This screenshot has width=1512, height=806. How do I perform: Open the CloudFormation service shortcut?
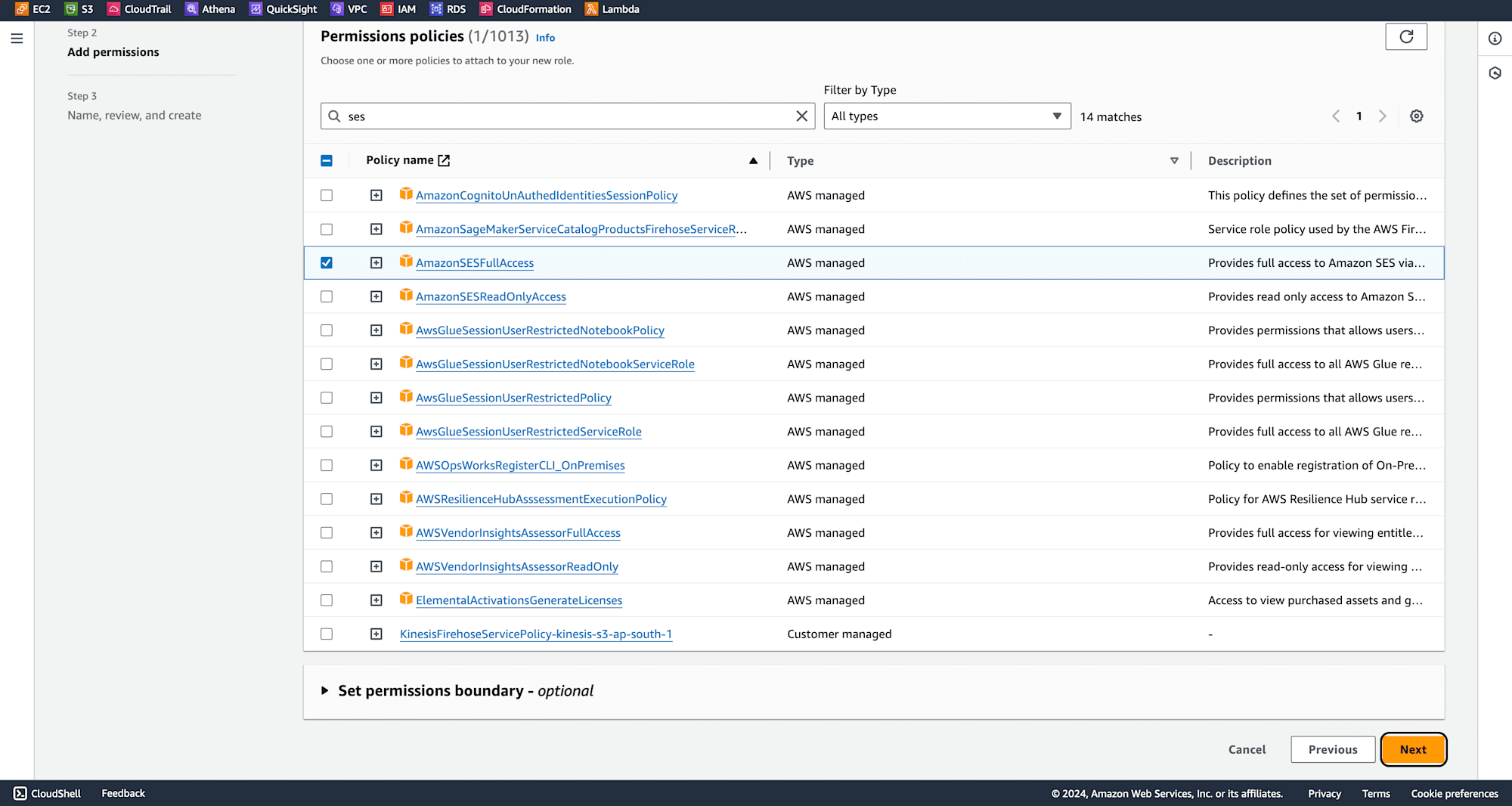point(526,9)
